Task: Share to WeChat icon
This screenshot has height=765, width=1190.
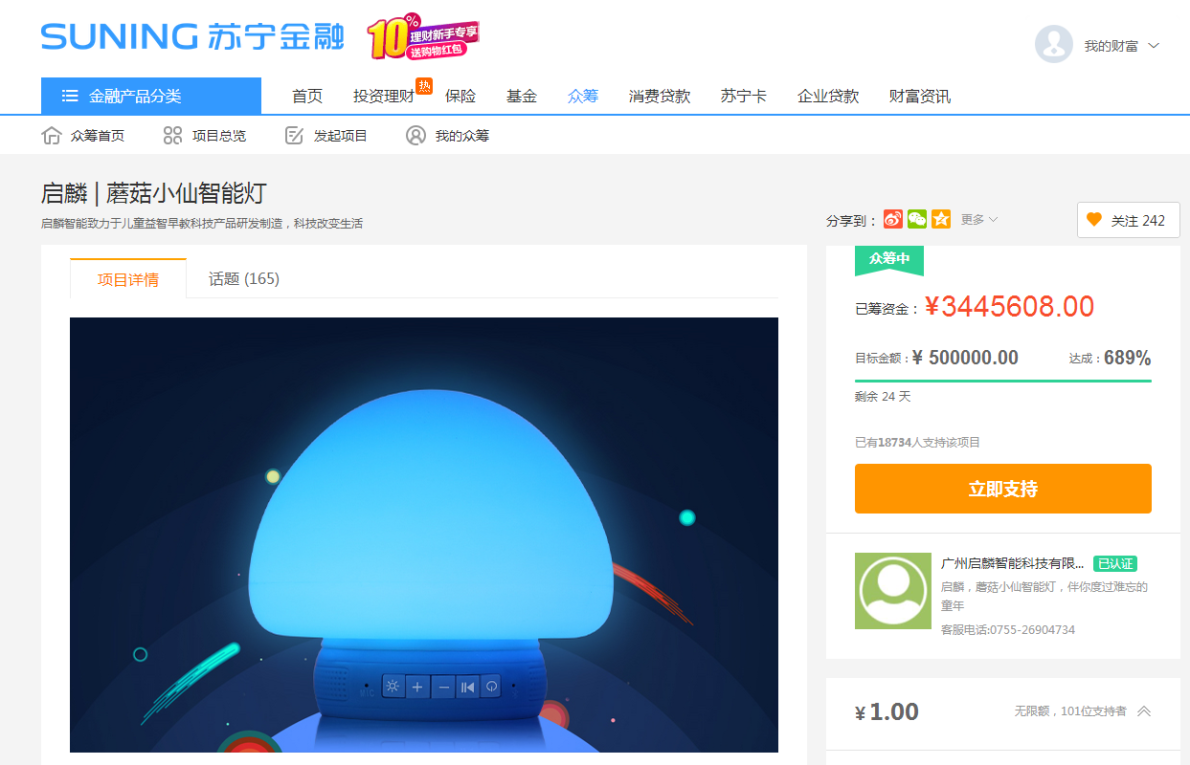Action: click(x=917, y=219)
